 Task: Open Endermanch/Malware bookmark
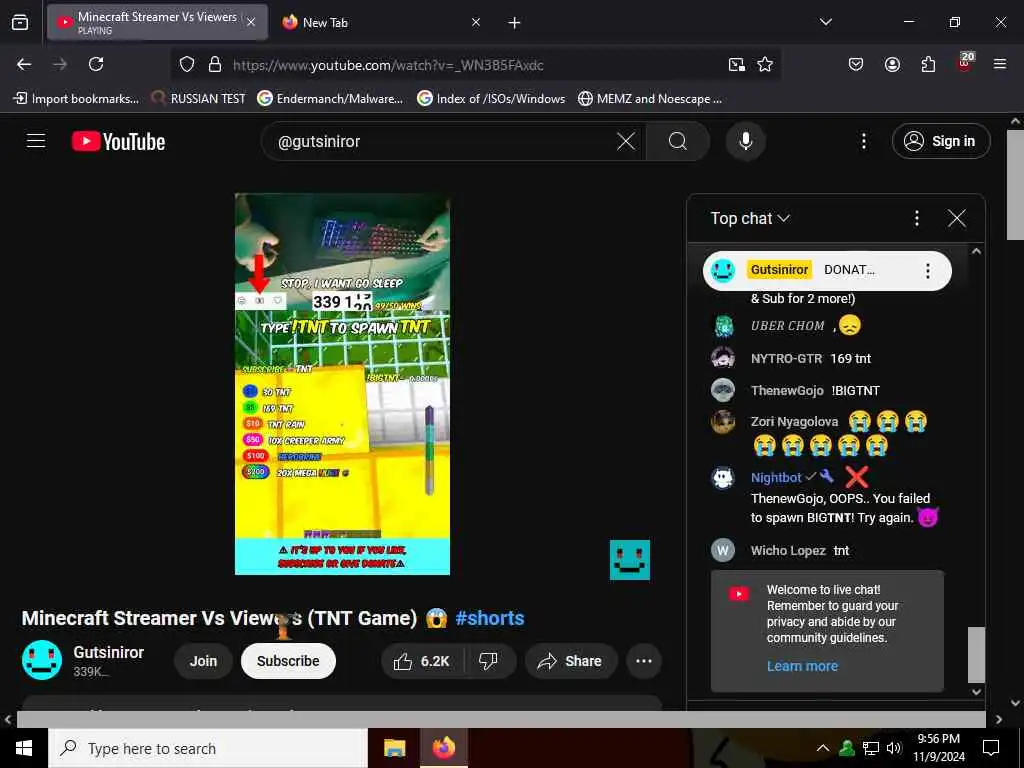click(330, 99)
